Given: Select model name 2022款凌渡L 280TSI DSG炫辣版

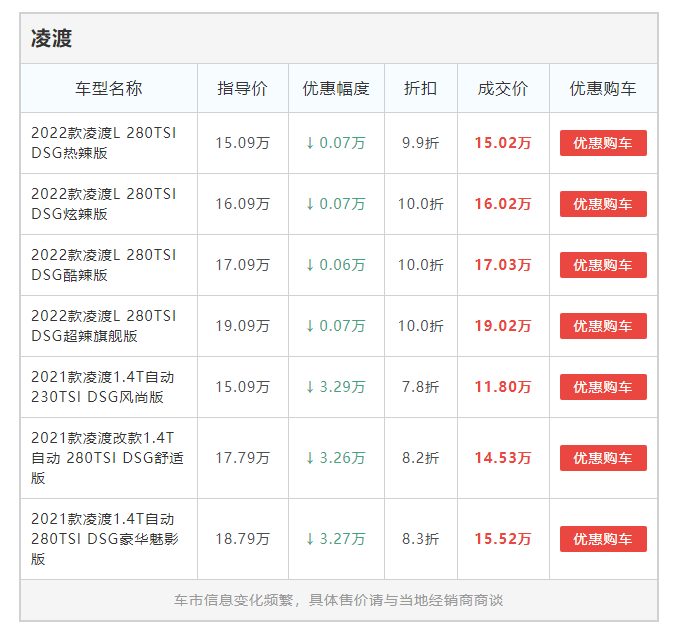Looking at the screenshot, I should click(x=104, y=204).
